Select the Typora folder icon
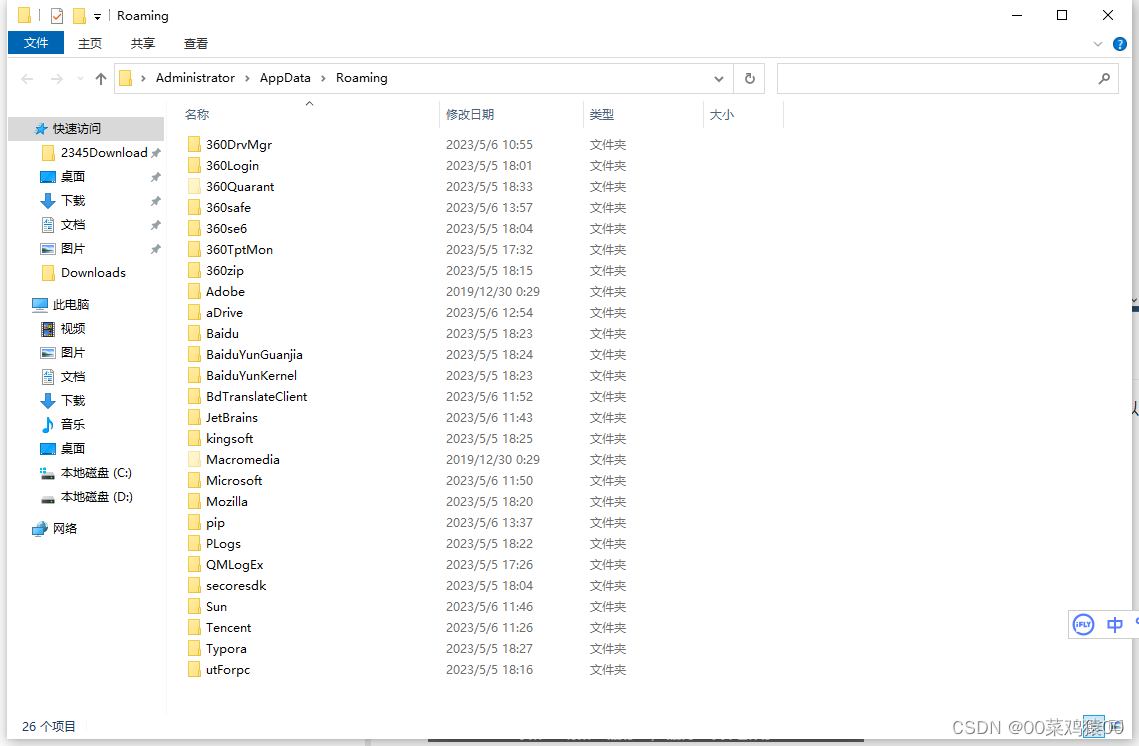This screenshot has width=1139, height=746. (194, 649)
